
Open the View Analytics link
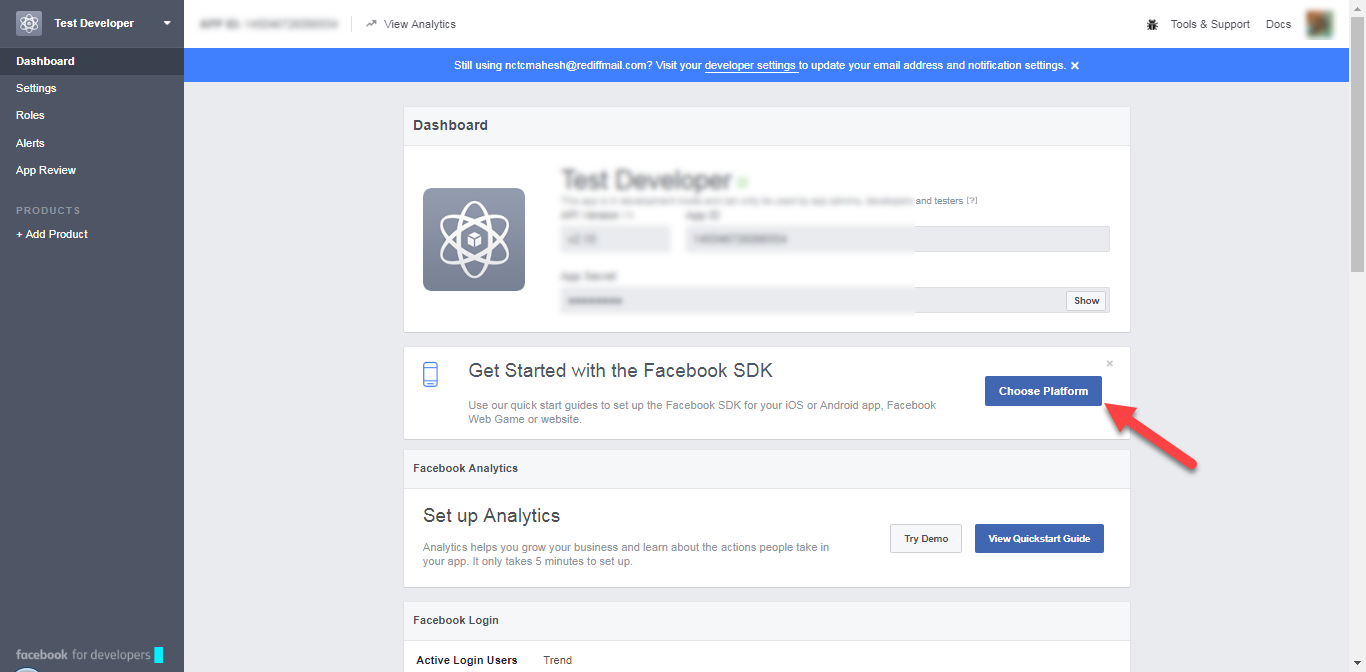coord(420,24)
